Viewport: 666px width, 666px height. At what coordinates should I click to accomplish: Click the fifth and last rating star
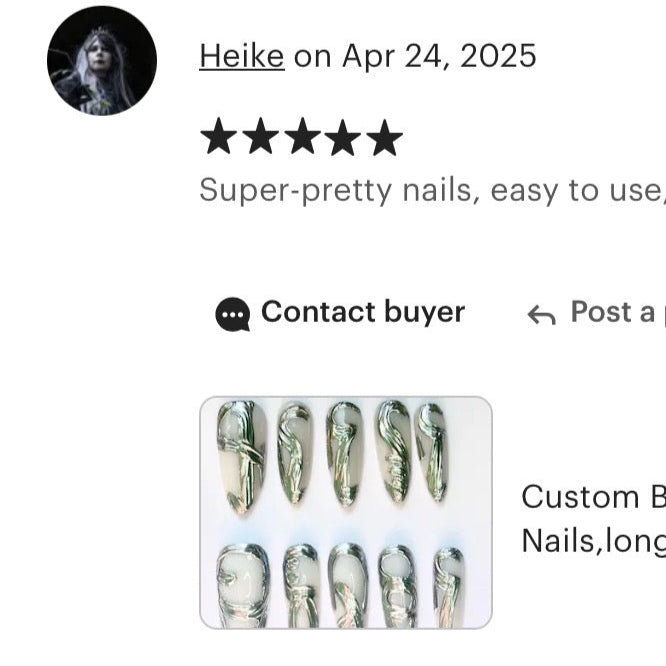384,136
